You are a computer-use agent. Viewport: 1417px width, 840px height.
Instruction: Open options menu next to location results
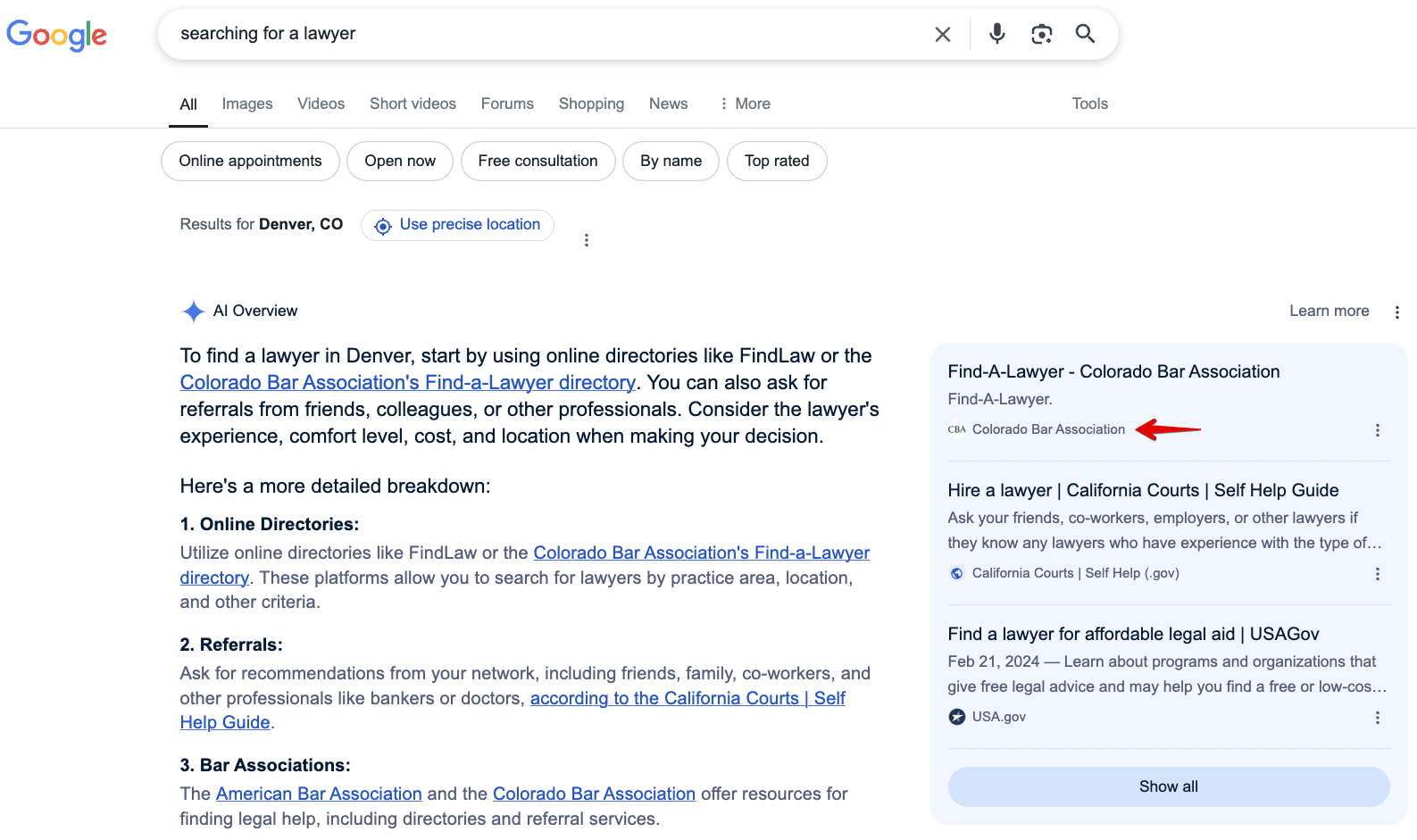[587, 240]
